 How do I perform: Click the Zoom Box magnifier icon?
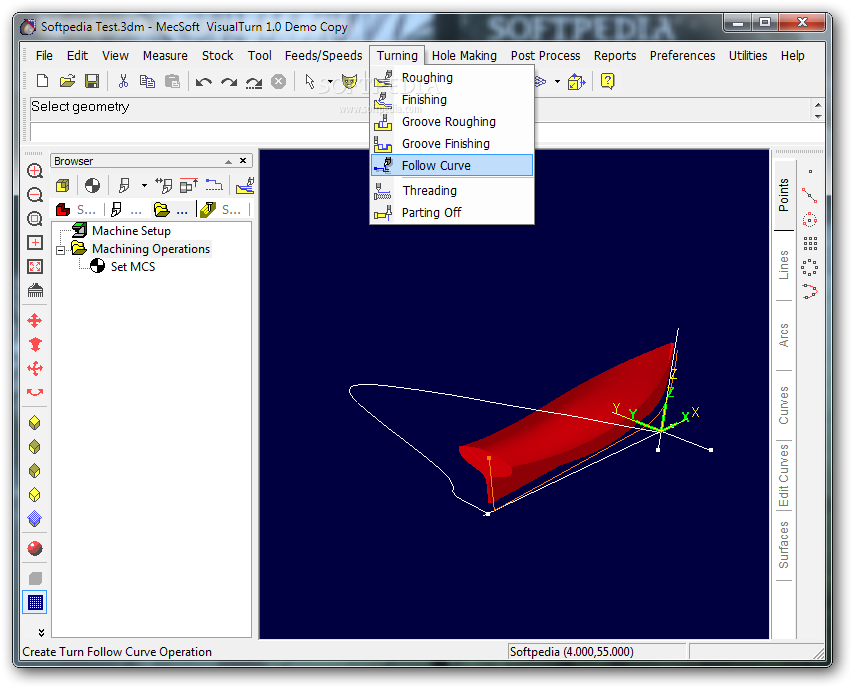[35, 219]
